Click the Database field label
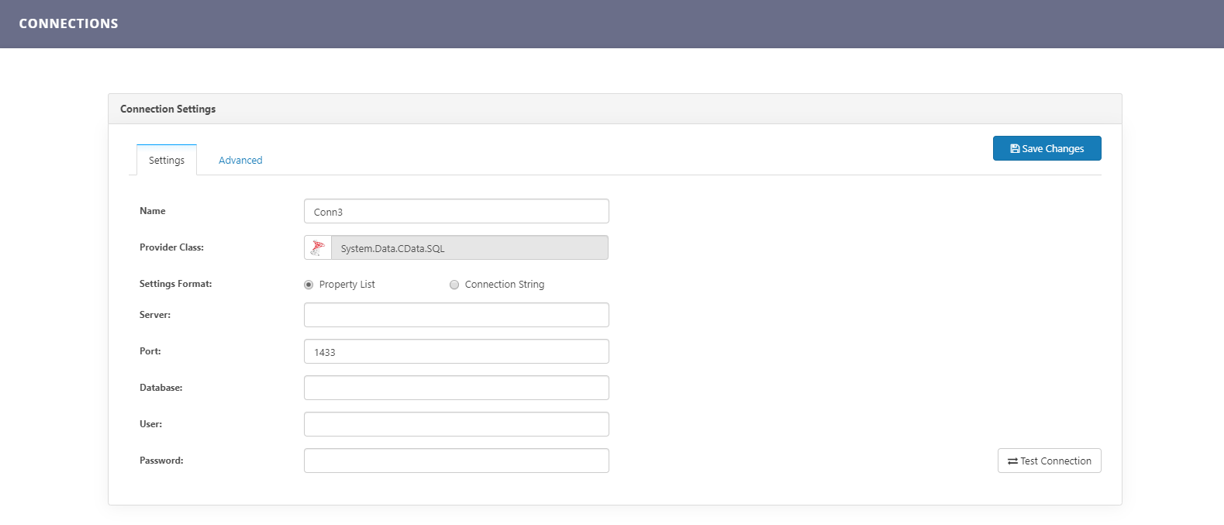1224x525 pixels. (160, 387)
